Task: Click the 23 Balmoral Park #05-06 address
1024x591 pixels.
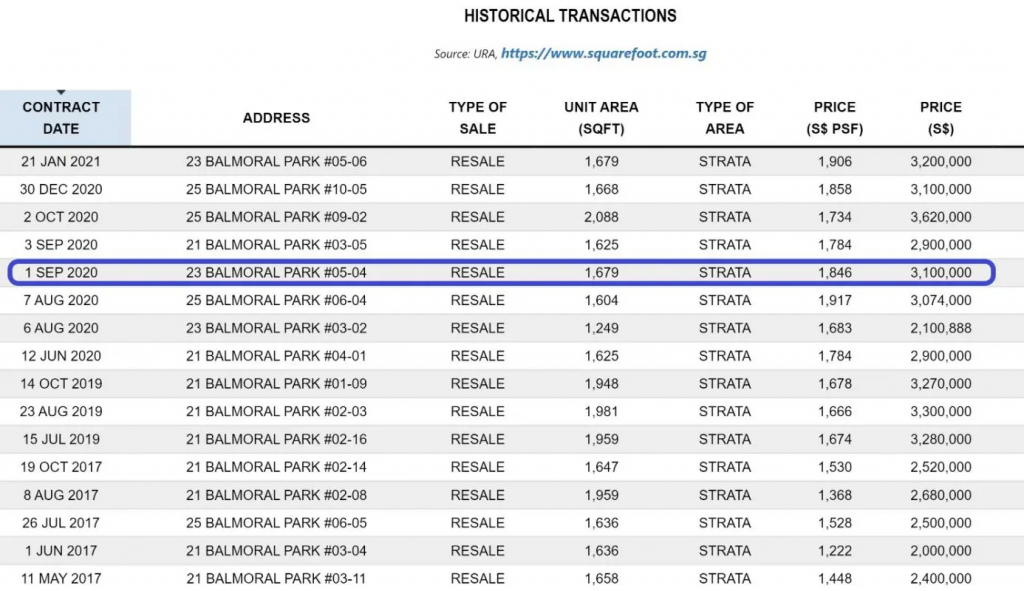Action: pyautogui.click(x=276, y=161)
